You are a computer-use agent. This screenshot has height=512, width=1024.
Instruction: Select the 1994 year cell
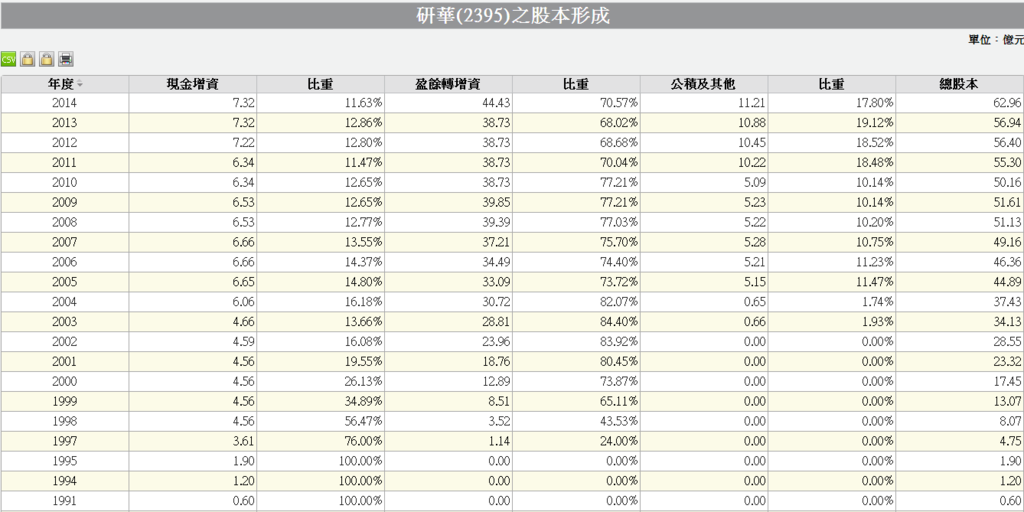(65, 481)
